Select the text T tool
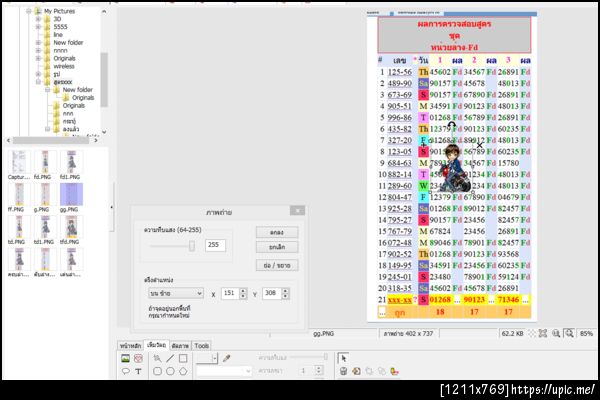 tap(138, 371)
